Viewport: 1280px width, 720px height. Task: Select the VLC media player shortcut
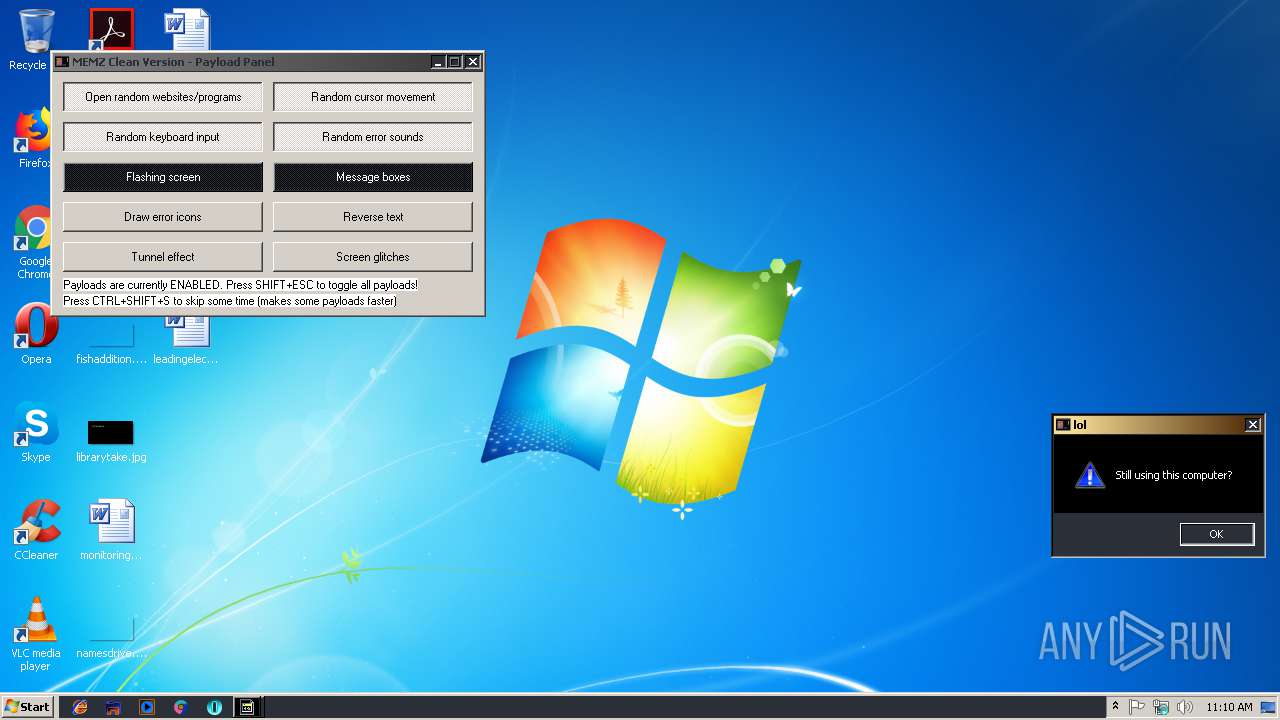tap(35, 632)
